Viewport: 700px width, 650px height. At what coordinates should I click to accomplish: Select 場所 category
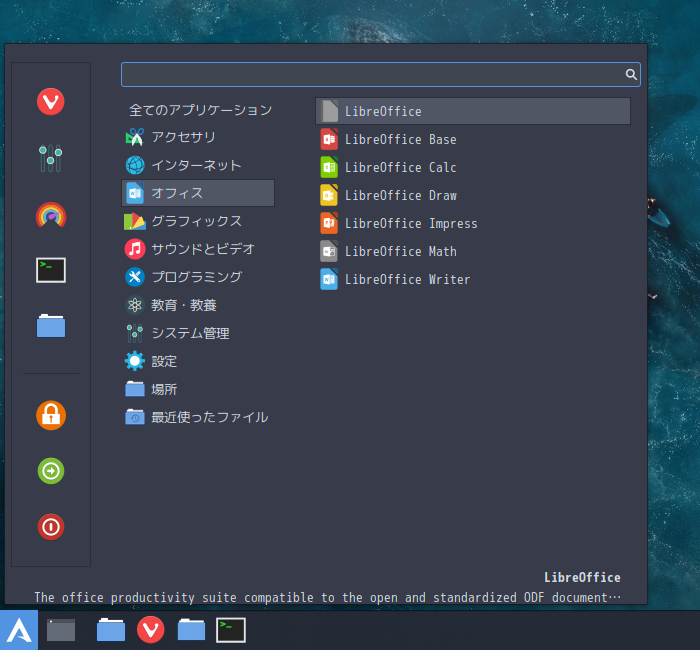point(198,389)
